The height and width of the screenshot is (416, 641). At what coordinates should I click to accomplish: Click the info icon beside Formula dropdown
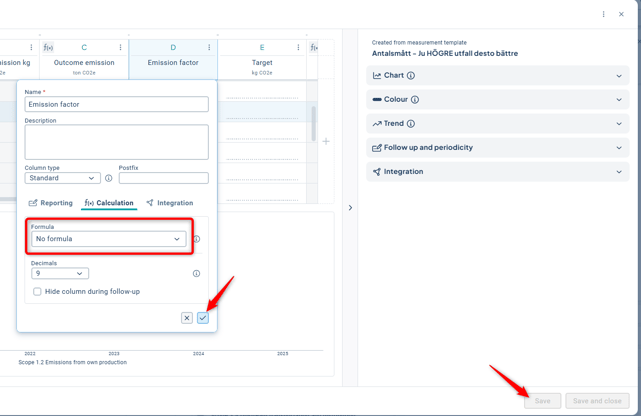tap(196, 240)
